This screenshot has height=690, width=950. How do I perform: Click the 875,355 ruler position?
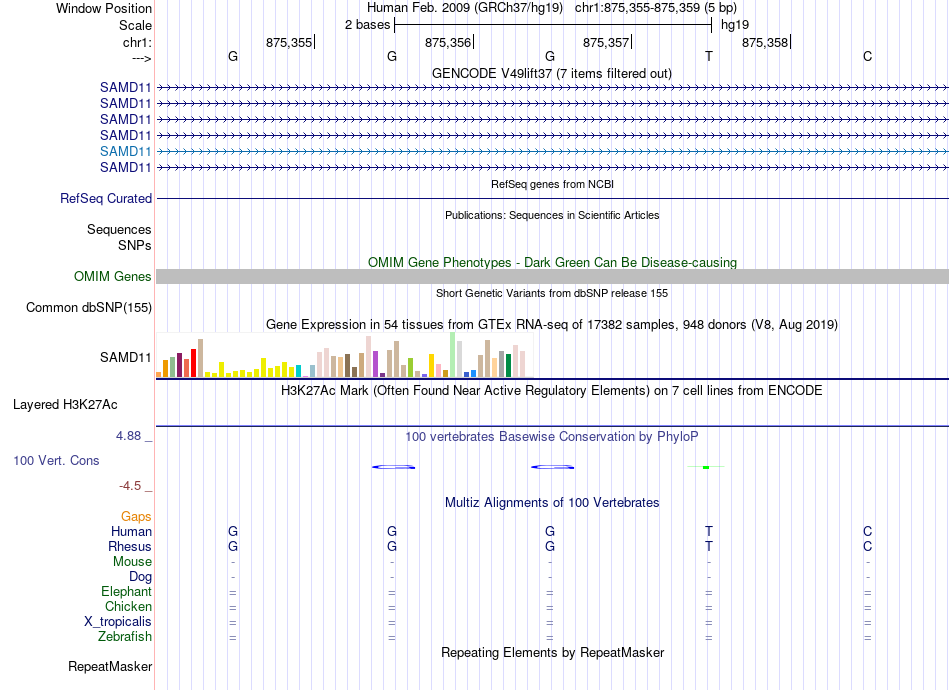(289, 42)
